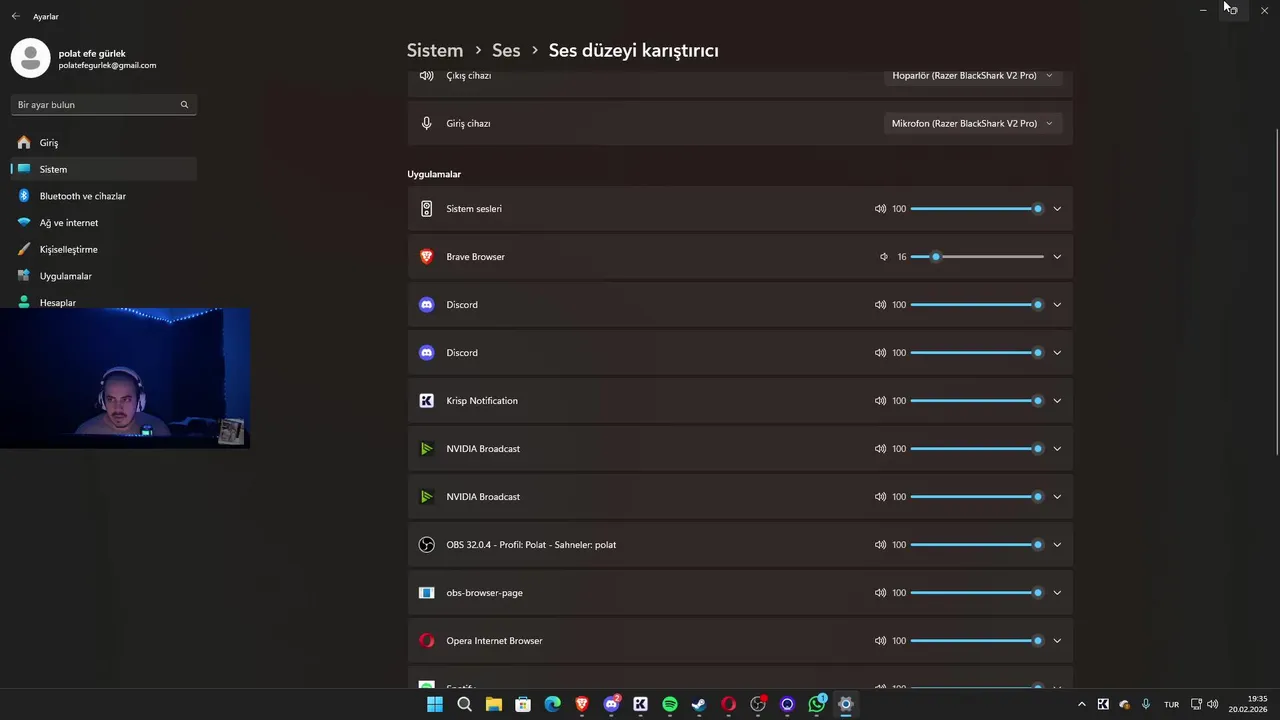Mute Krisp Notification volume

880,401
